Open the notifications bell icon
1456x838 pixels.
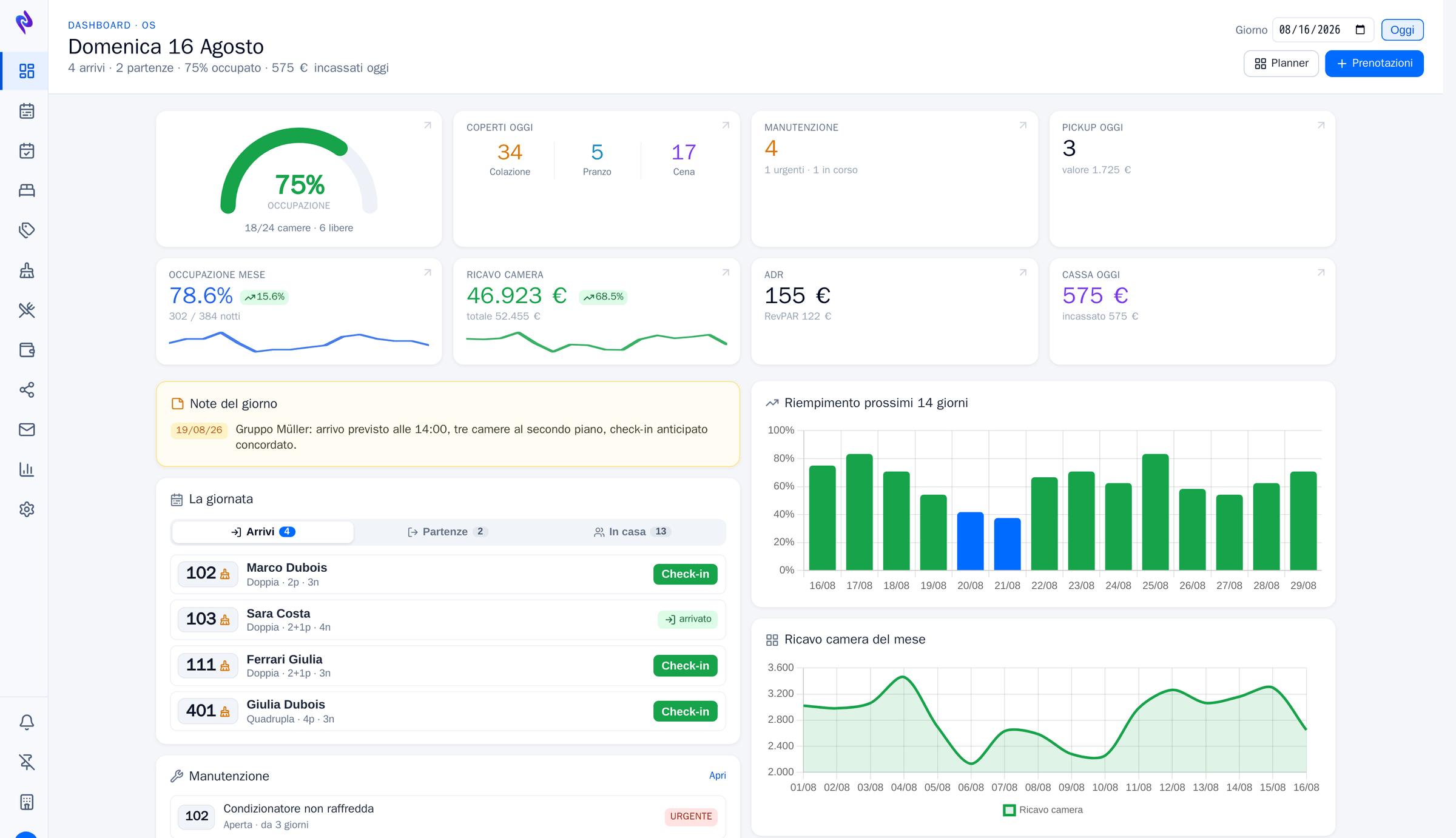click(x=27, y=722)
